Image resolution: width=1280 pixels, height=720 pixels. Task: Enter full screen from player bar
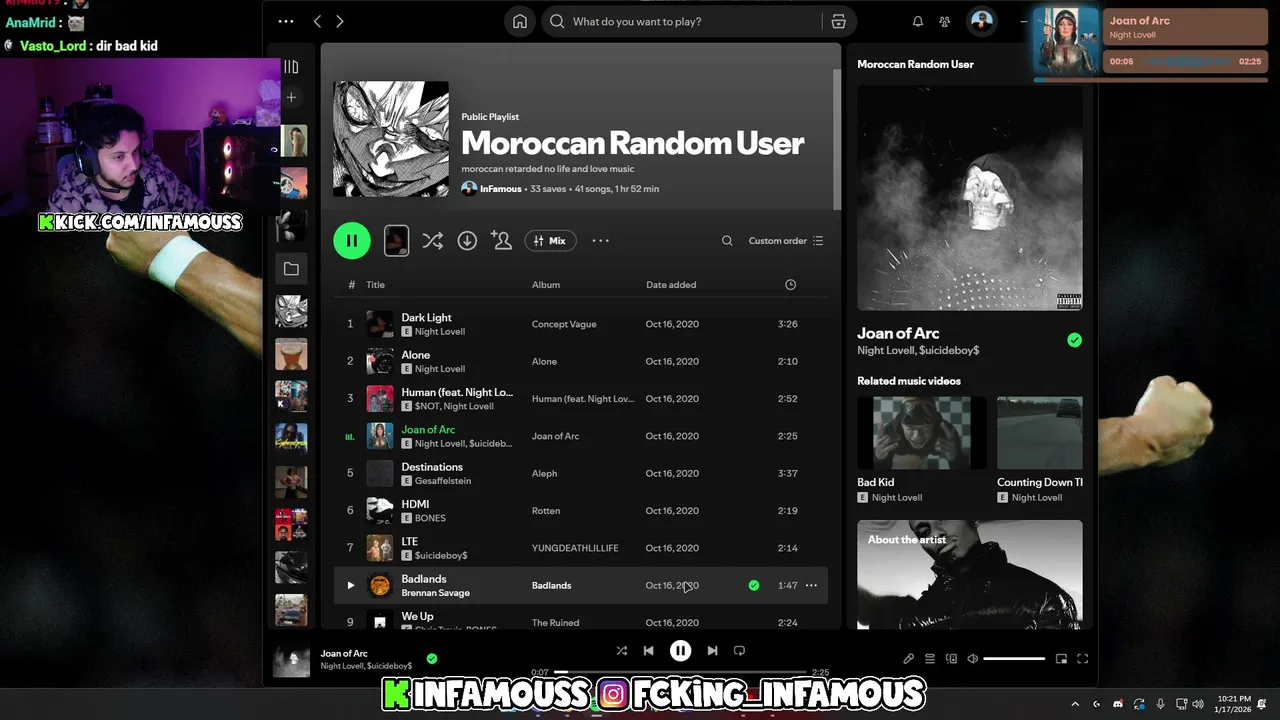[x=1082, y=659]
